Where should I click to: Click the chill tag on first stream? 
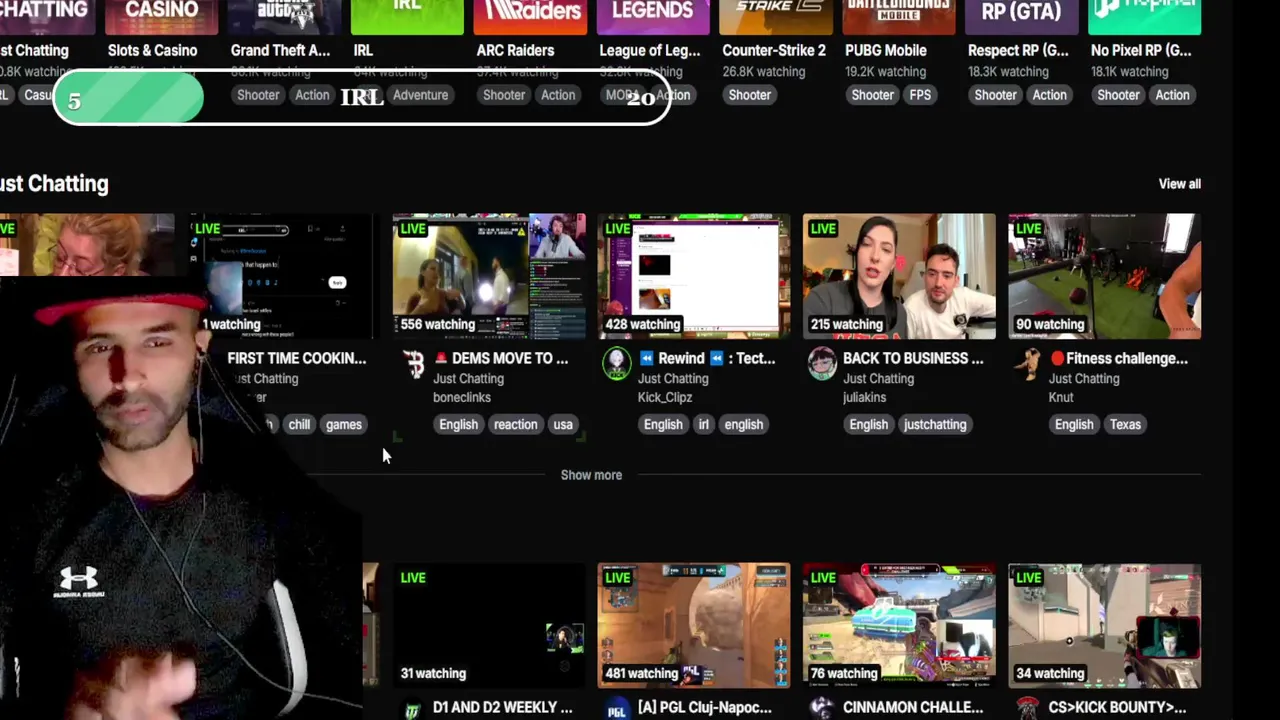point(299,424)
